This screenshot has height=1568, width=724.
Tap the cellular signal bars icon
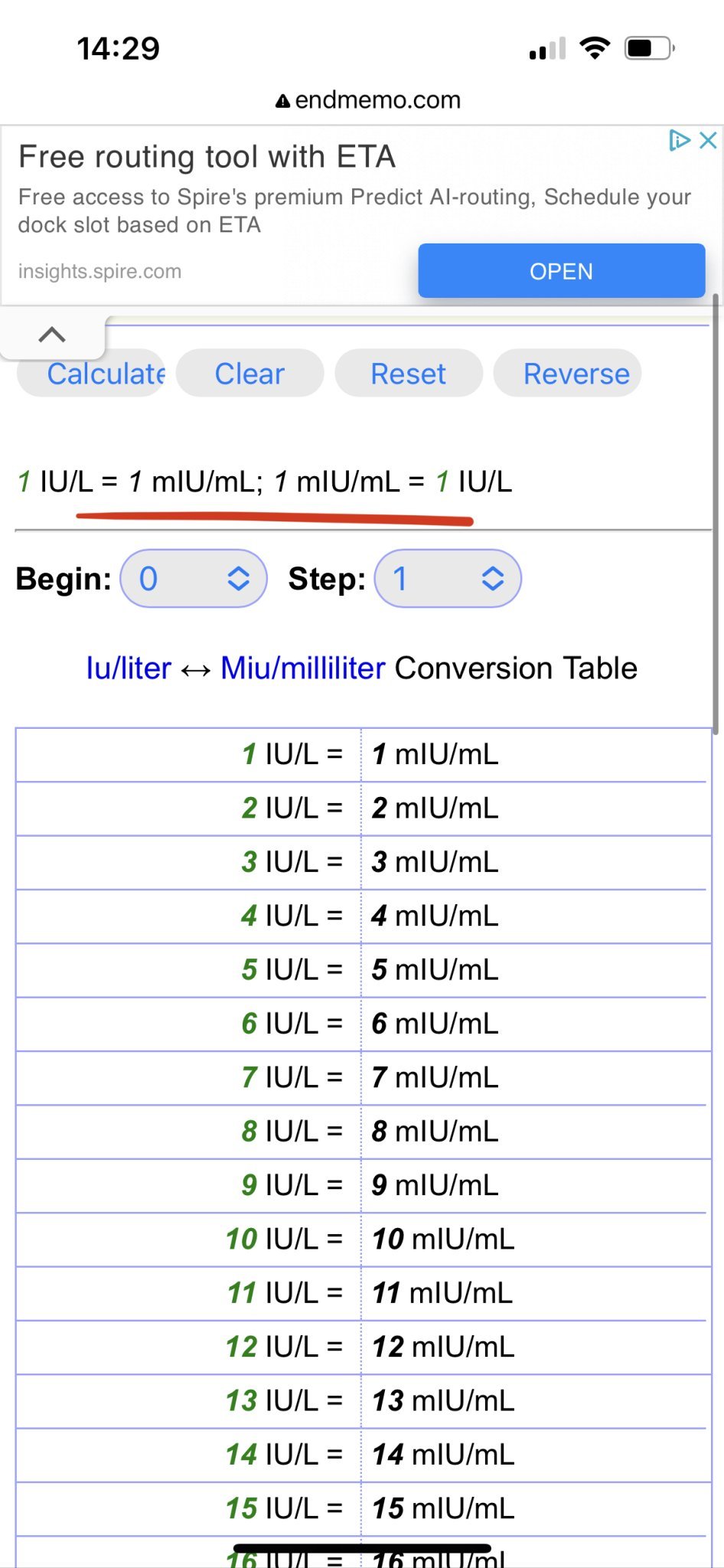coord(547,49)
